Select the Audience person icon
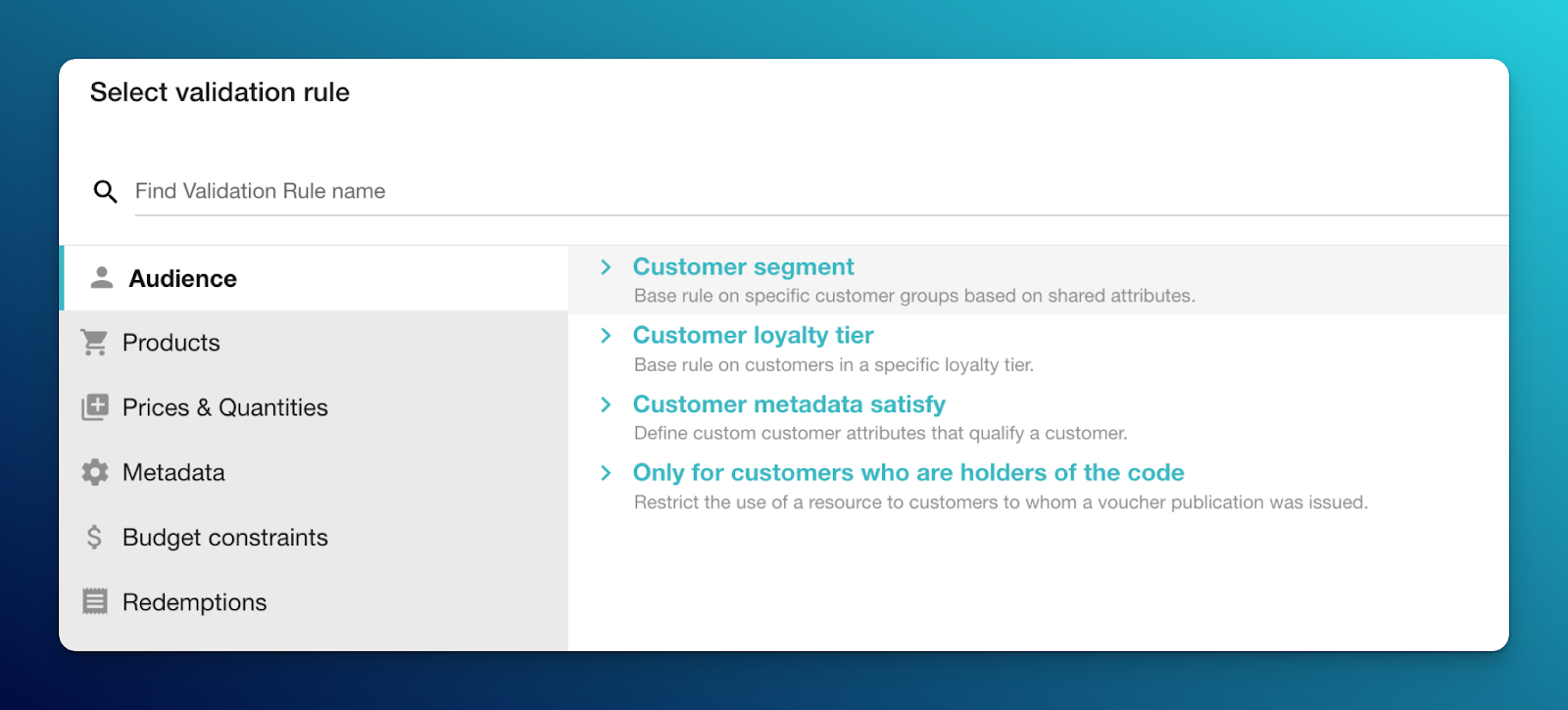 coord(98,277)
